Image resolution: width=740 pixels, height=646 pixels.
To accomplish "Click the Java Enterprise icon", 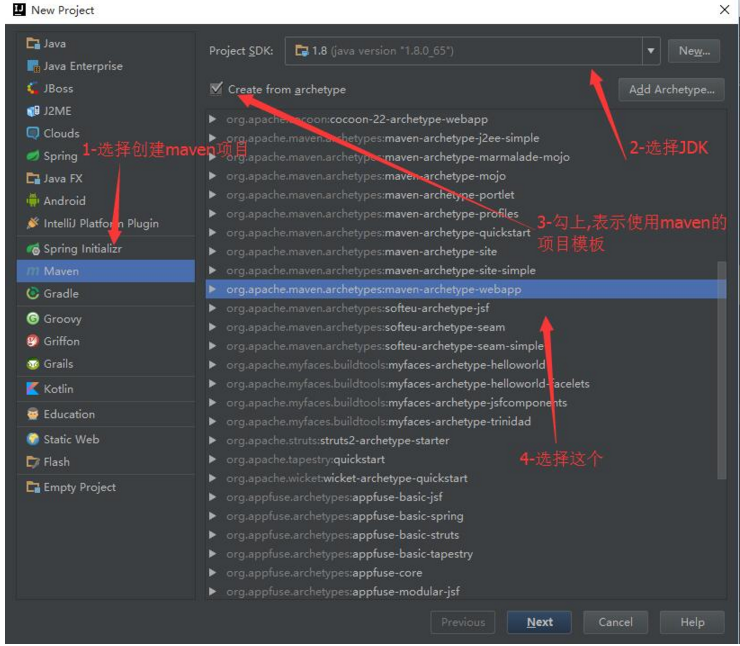I will [33, 66].
